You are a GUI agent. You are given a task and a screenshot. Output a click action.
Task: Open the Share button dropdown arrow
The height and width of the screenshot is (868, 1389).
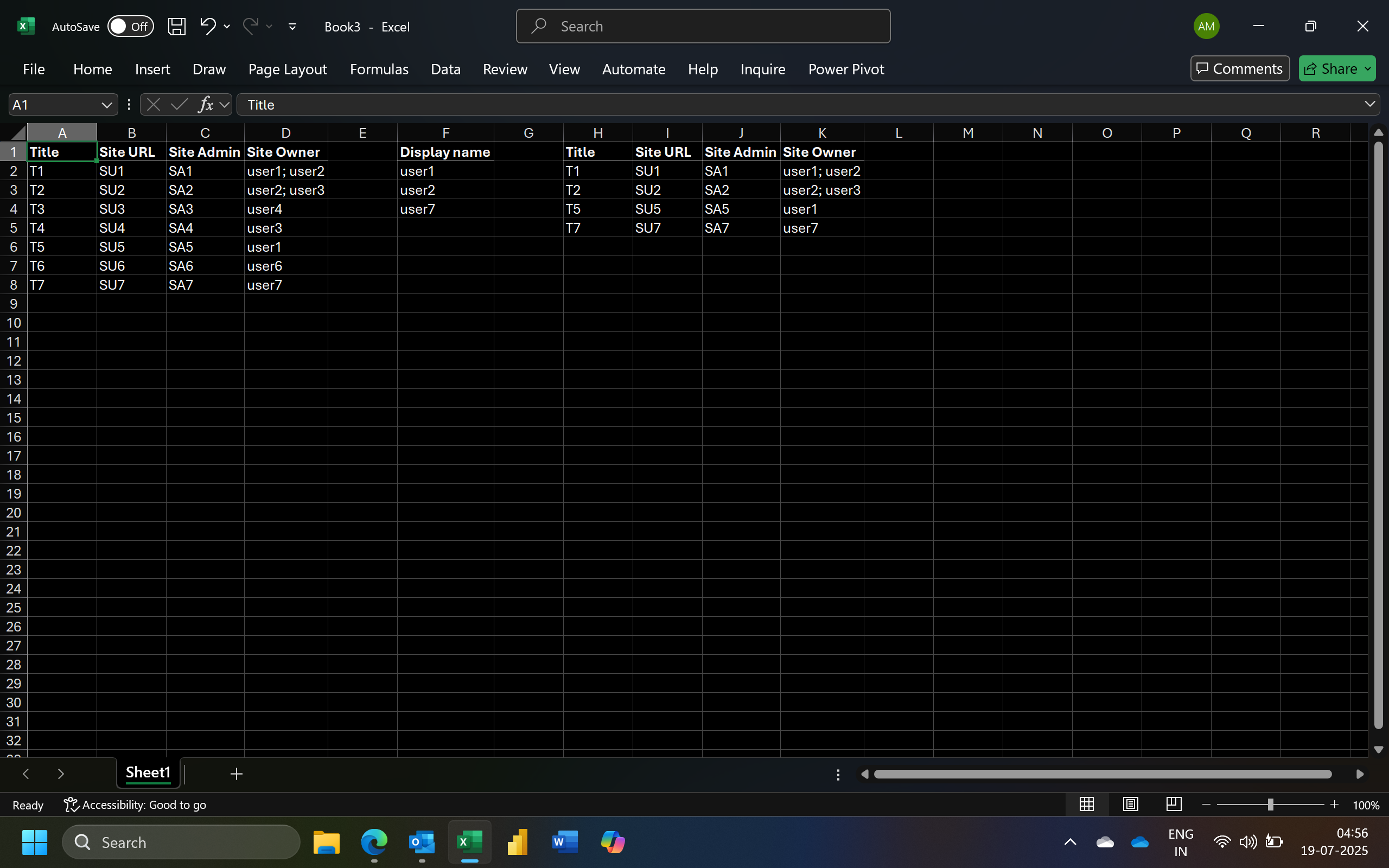1368,69
